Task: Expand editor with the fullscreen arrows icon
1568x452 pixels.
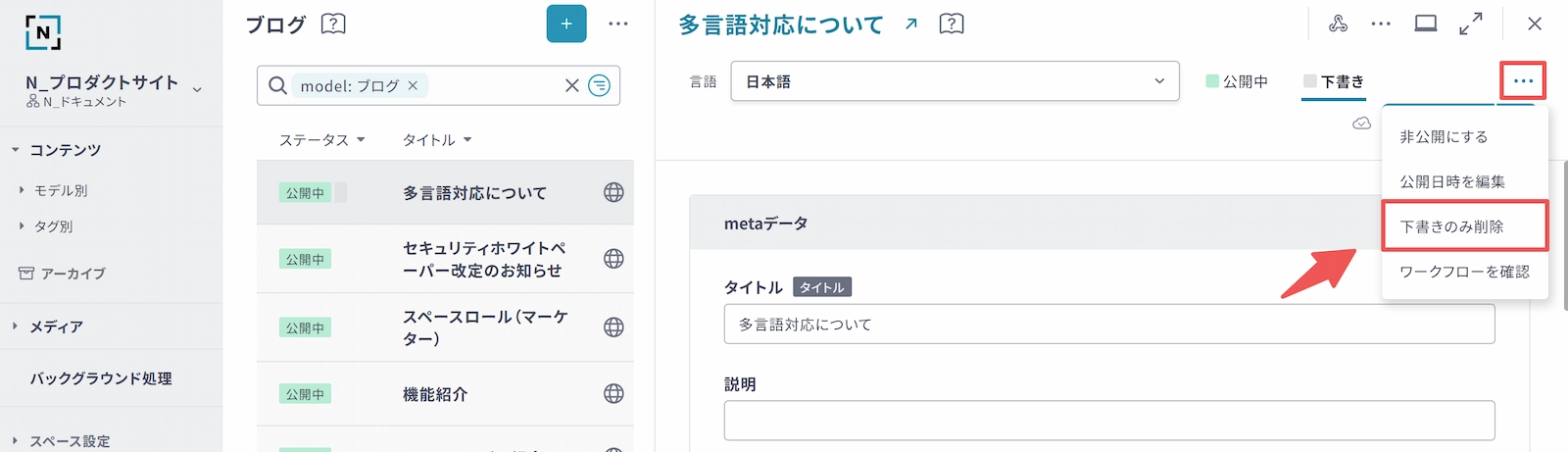Action: pos(1470,24)
